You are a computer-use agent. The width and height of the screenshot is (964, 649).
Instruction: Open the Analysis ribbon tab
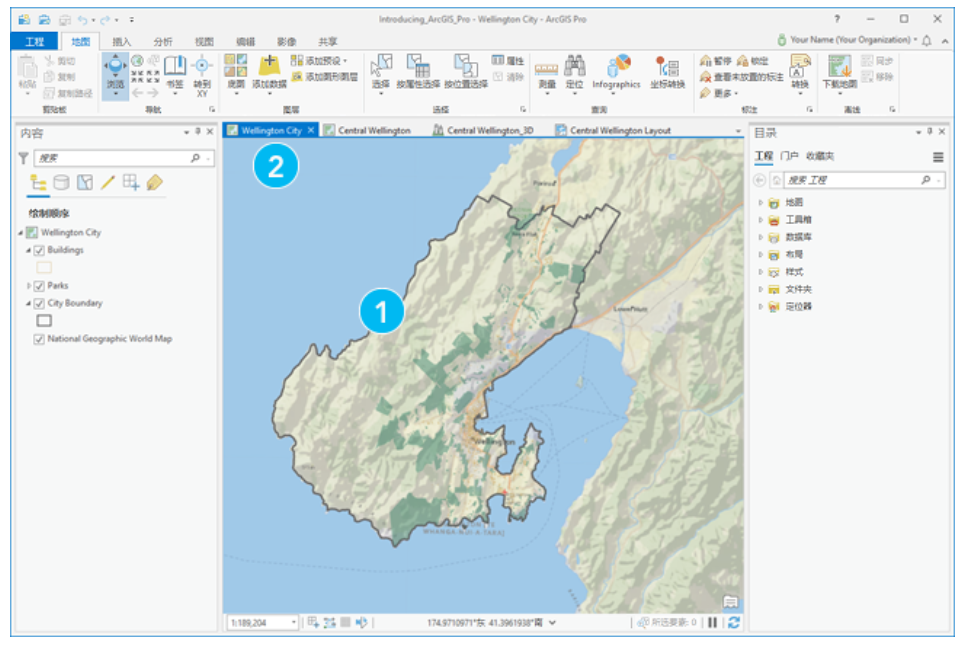click(162, 42)
